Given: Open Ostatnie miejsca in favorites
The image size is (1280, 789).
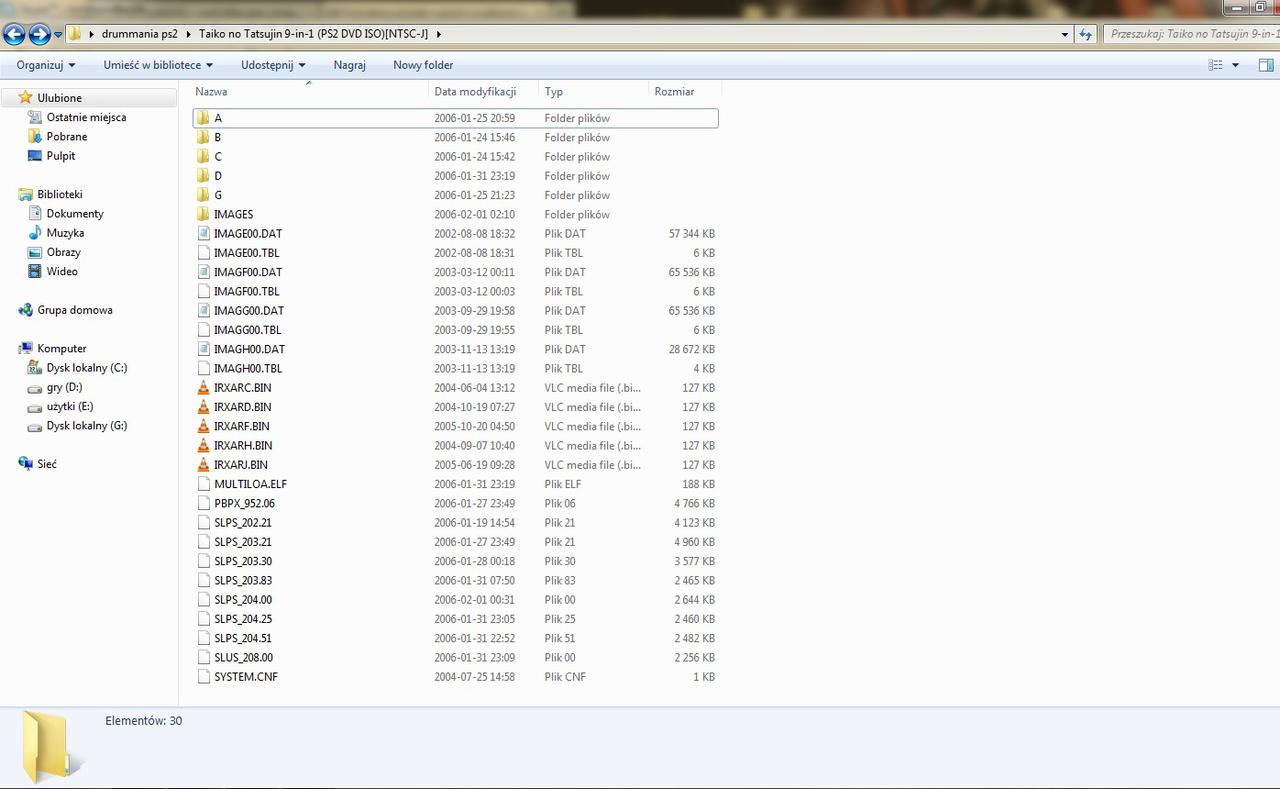Looking at the screenshot, I should [86, 117].
